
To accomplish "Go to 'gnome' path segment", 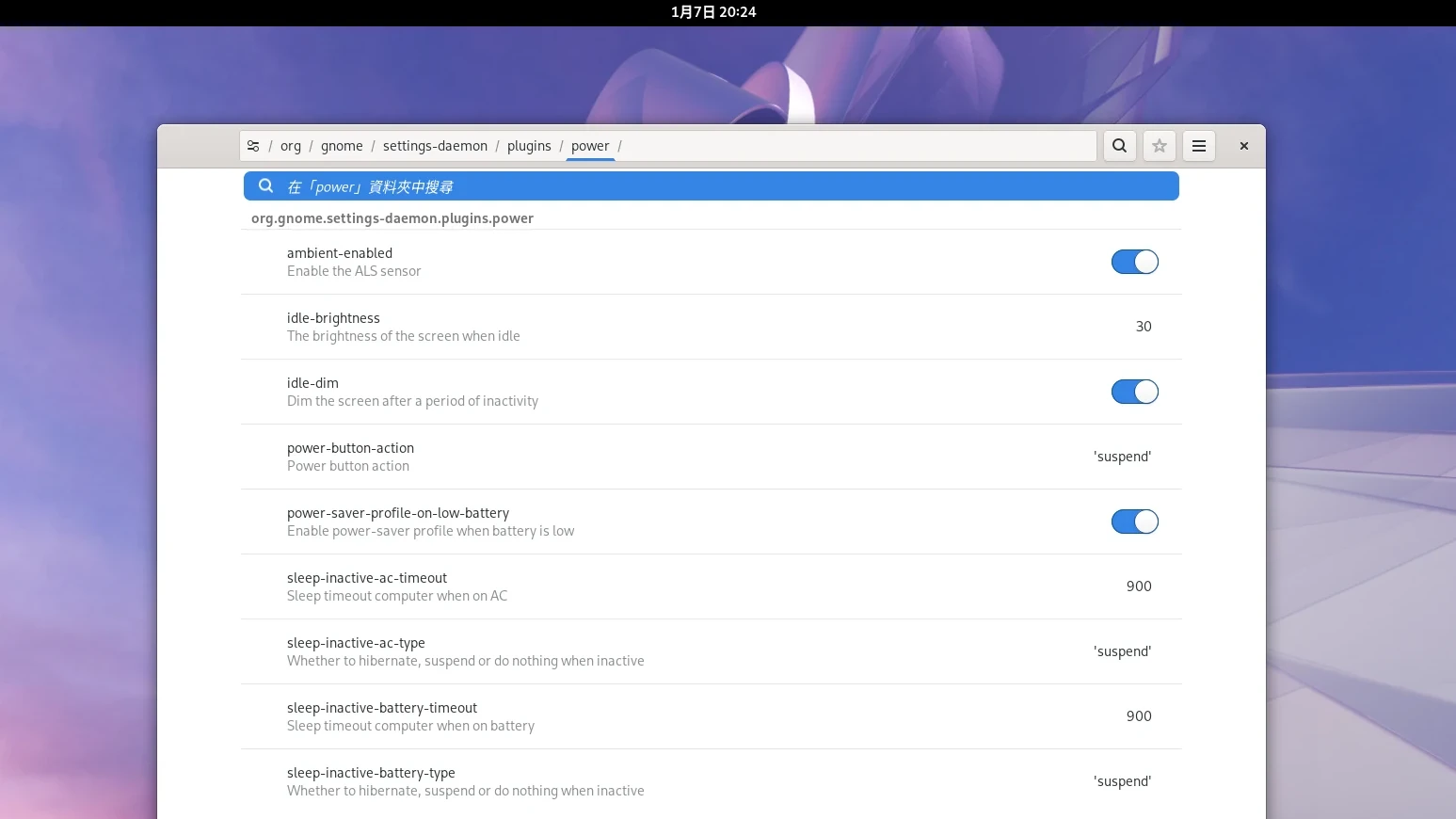I will pyautogui.click(x=342, y=146).
